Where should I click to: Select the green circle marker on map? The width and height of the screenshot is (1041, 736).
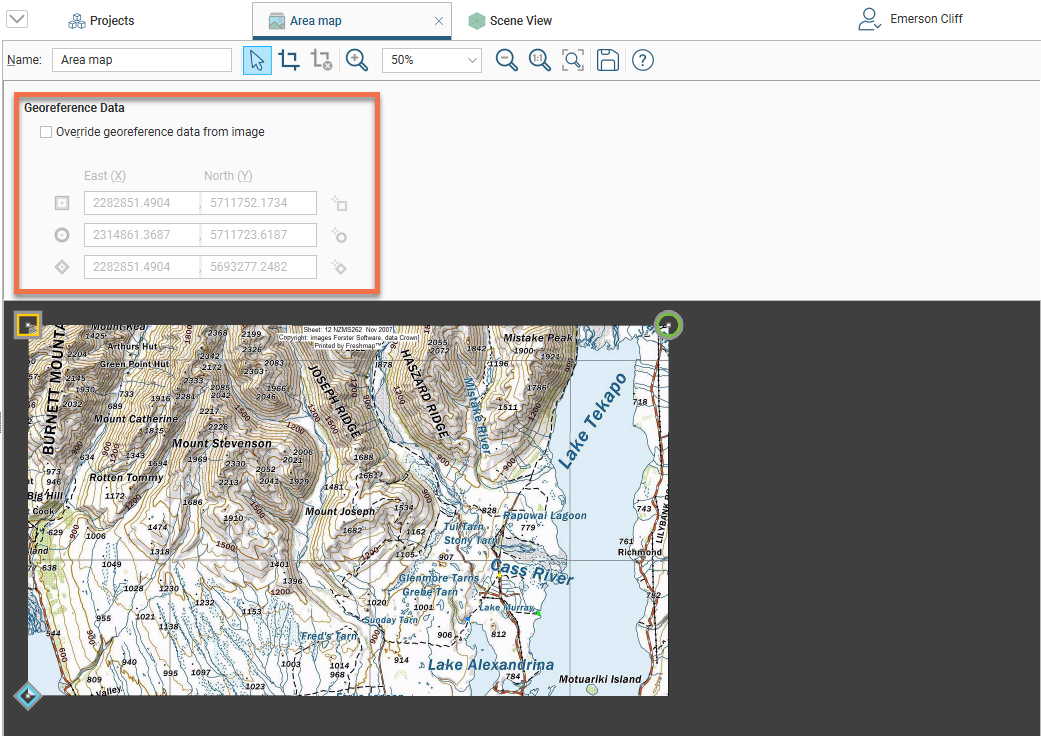tap(668, 325)
